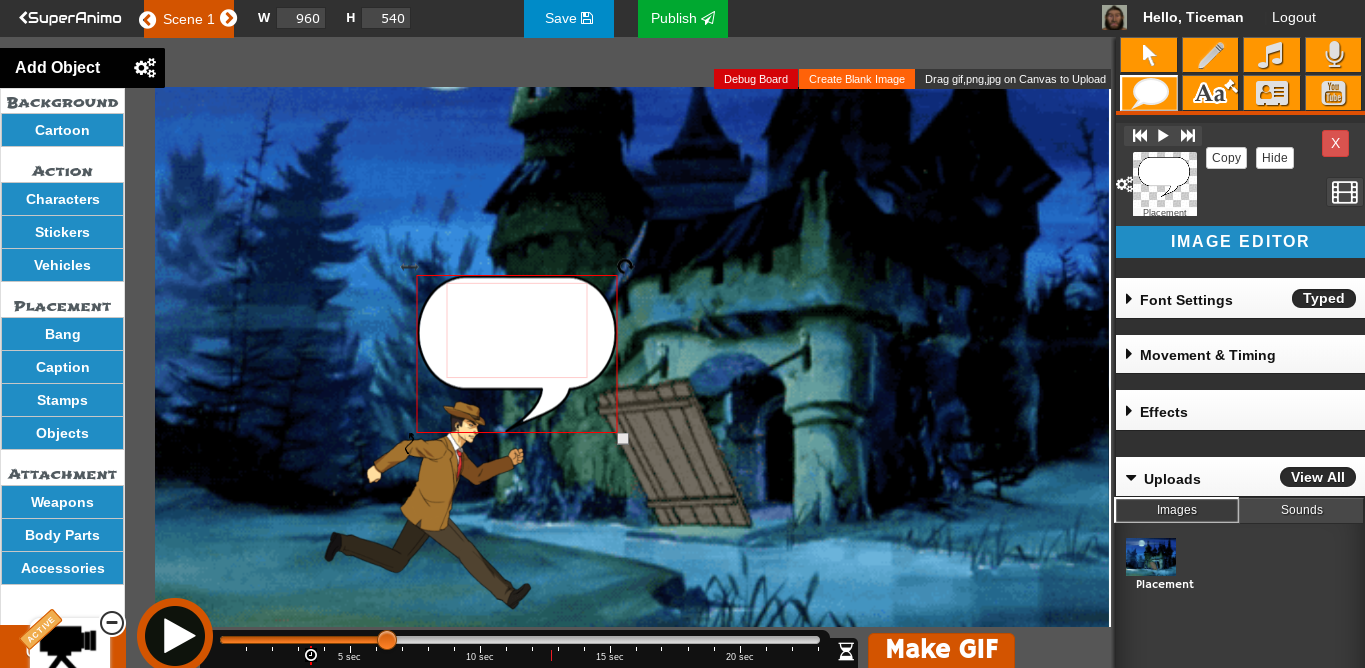The width and height of the screenshot is (1365, 668).
Task: Click the resize handle of speech bubble
Action: [x=623, y=438]
